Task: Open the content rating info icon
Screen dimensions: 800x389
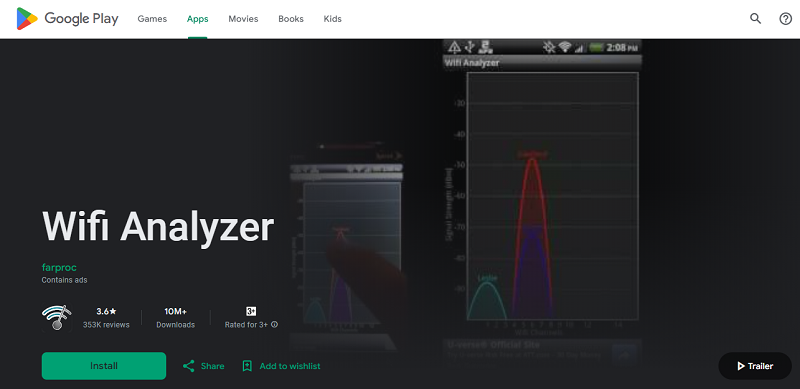Action: pyautogui.click(x=274, y=325)
